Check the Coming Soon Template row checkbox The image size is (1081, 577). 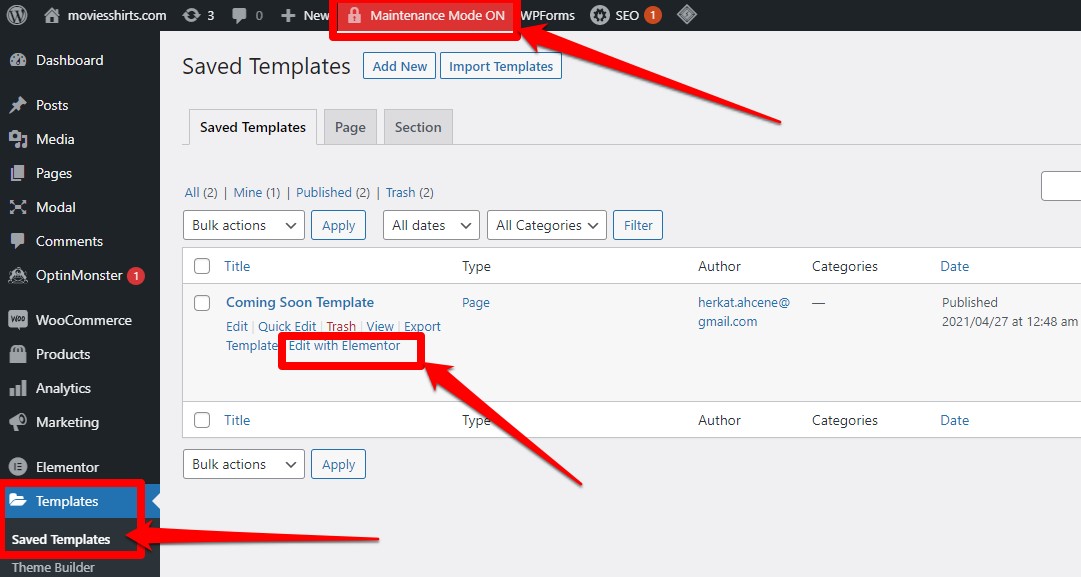point(202,303)
